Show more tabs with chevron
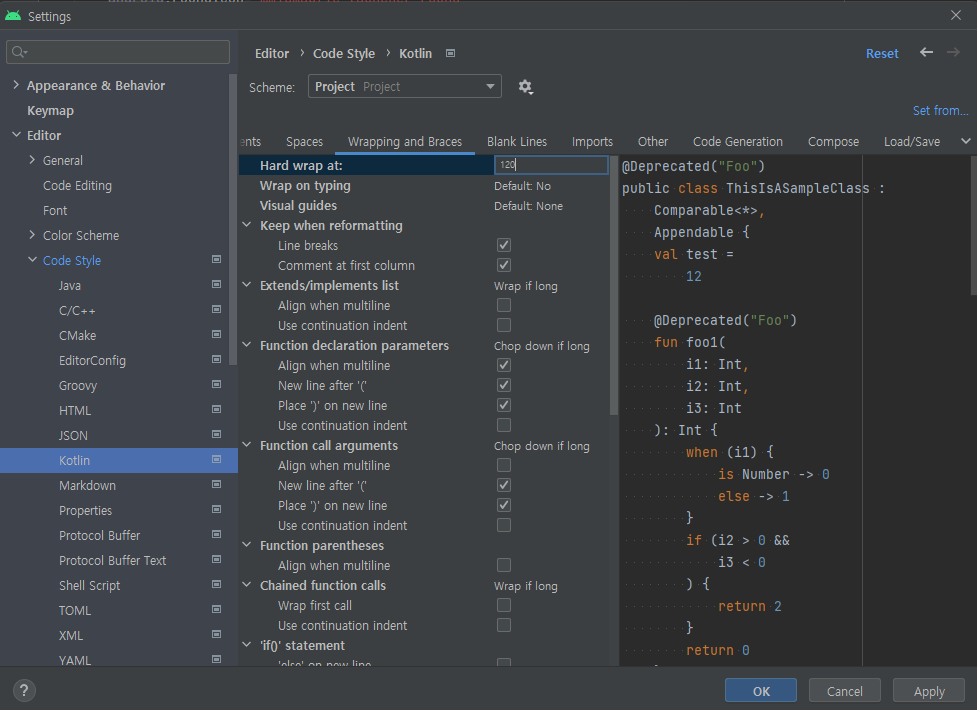The height and width of the screenshot is (710, 977). [x=965, y=142]
